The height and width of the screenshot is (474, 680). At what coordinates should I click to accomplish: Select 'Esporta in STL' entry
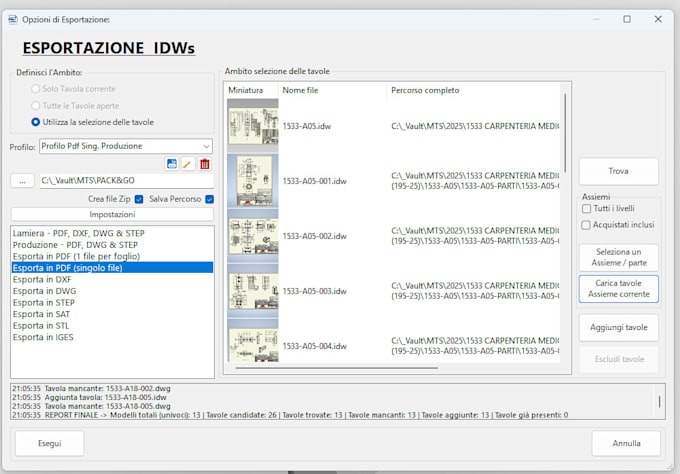tap(112, 326)
